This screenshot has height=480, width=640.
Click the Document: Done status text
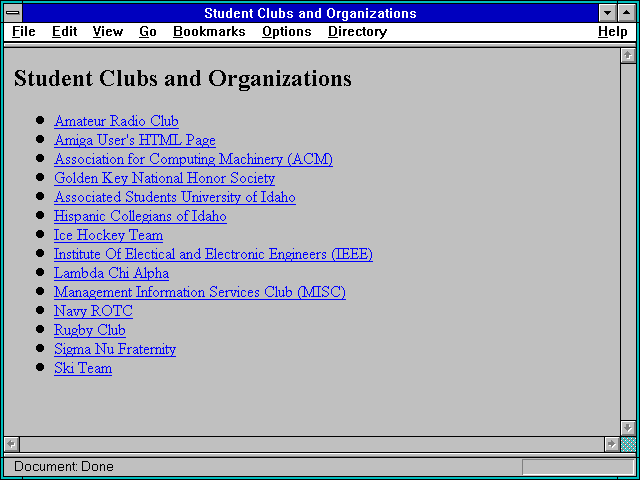pos(64,467)
